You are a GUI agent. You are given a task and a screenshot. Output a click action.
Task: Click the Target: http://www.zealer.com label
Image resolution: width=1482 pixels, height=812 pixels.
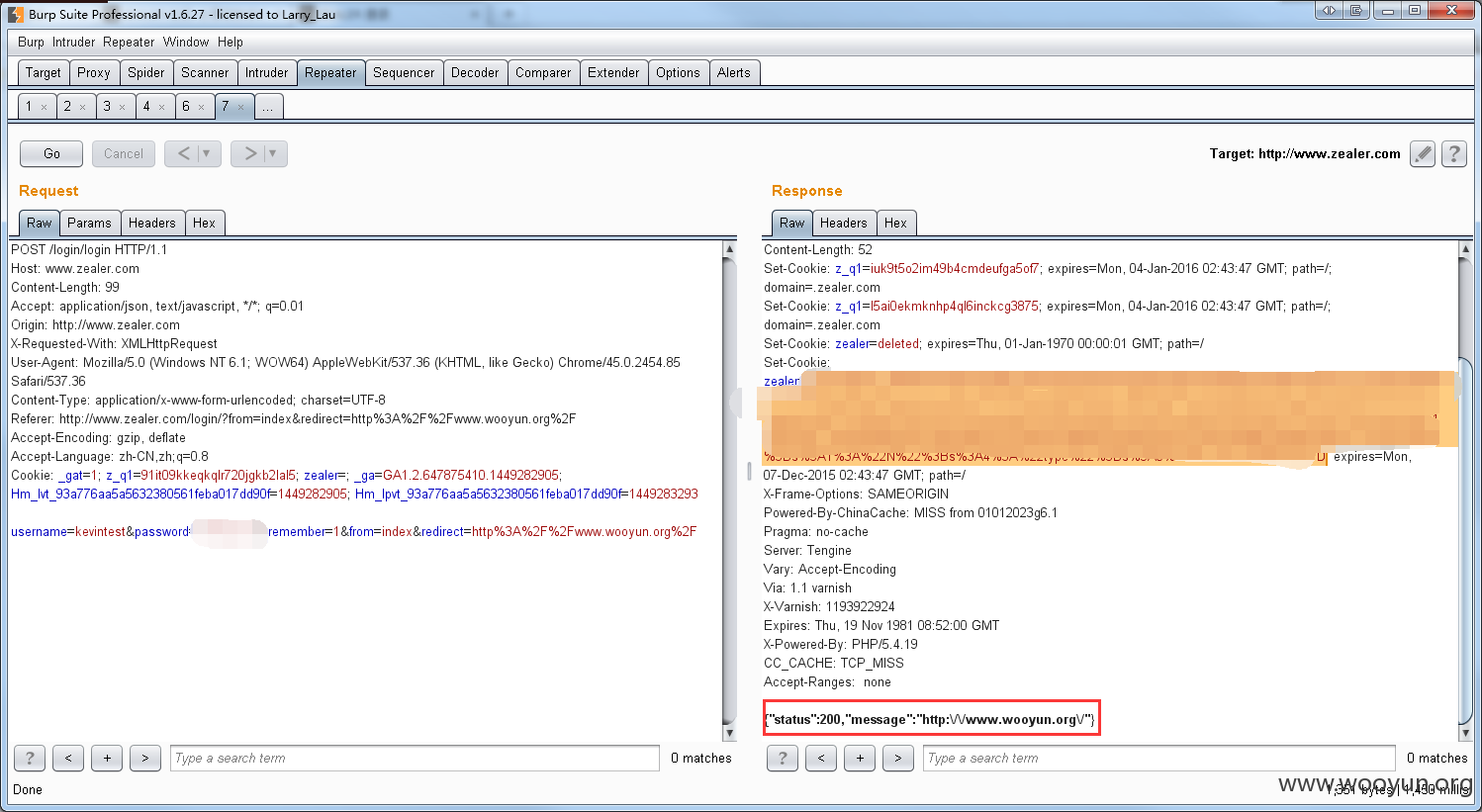tap(1305, 153)
